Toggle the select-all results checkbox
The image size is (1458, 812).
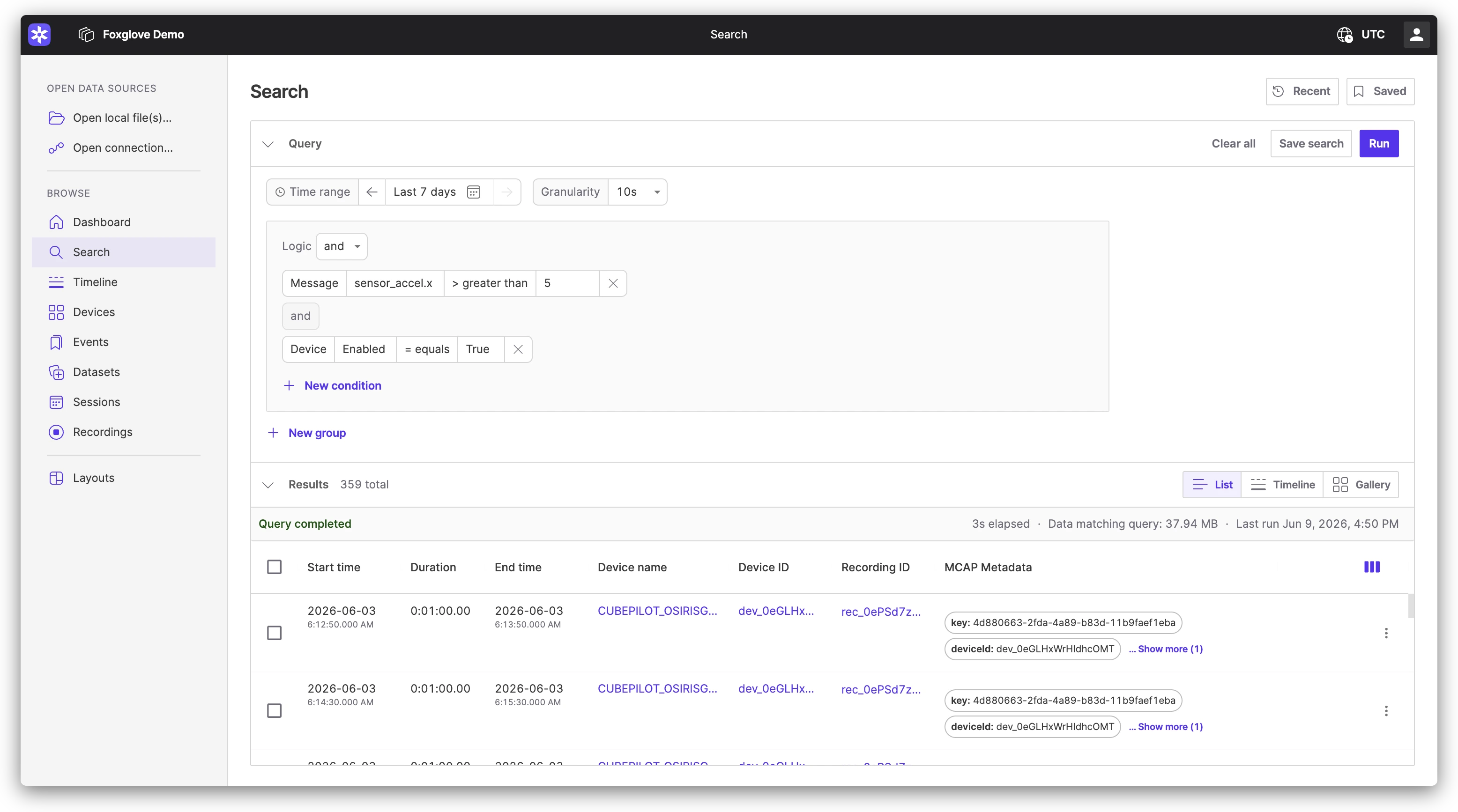point(274,567)
